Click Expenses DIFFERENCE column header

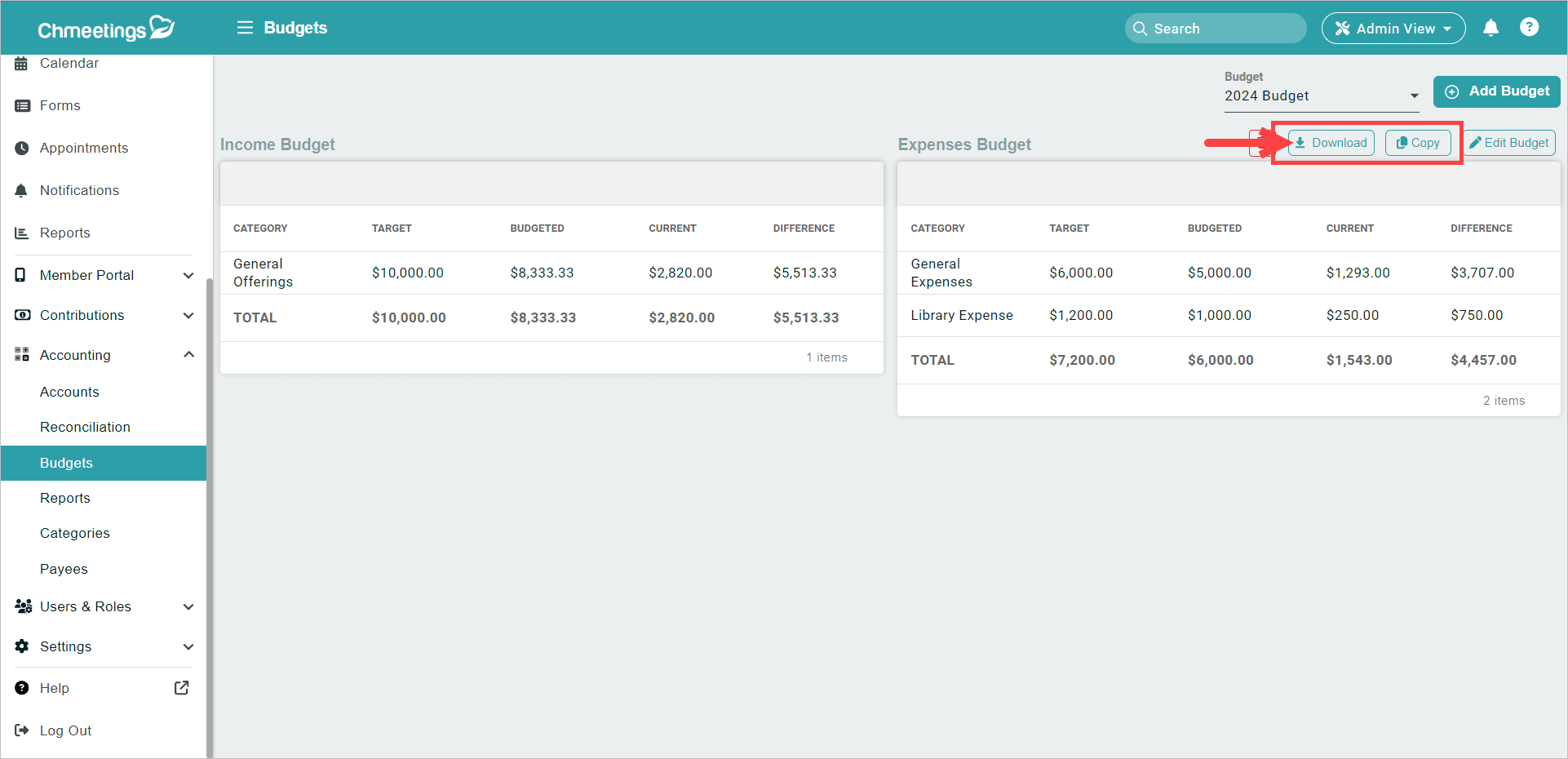coord(1482,229)
